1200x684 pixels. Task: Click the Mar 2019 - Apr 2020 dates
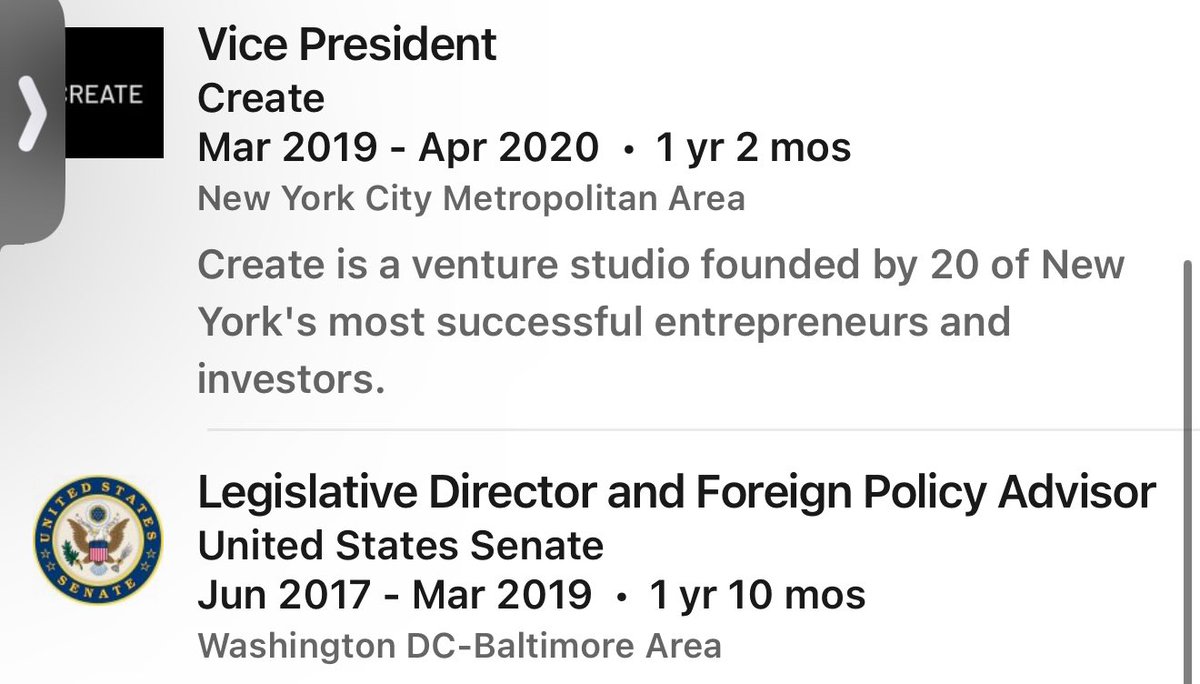click(x=398, y=148)
